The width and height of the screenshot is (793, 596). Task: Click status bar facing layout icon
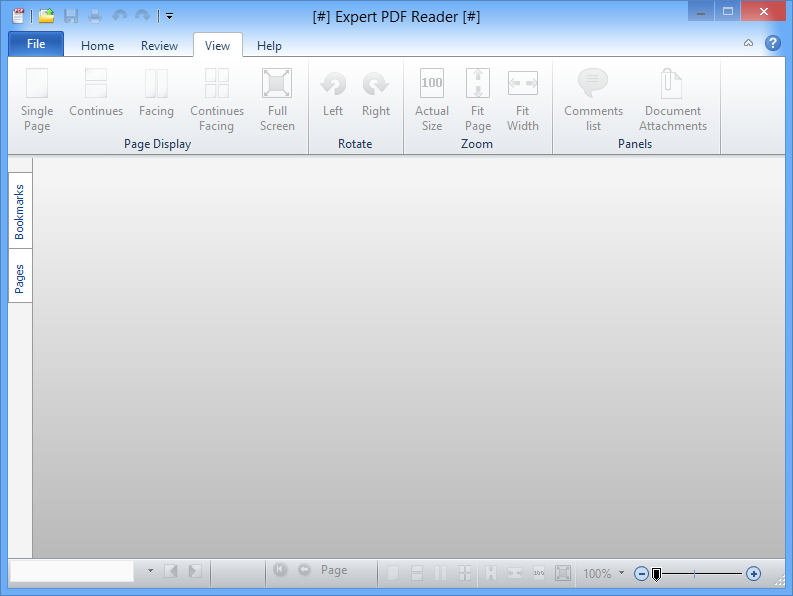tap(440, 573)
